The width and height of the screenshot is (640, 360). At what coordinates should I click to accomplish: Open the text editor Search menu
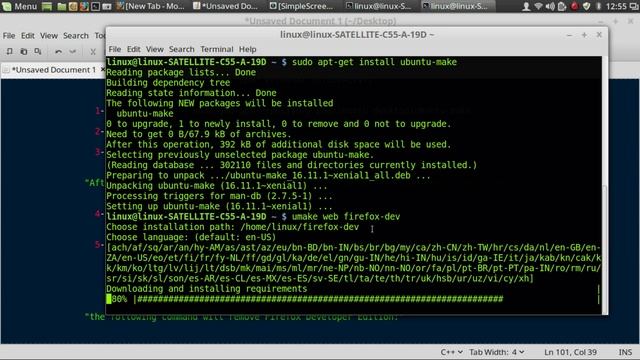(76, 36)
